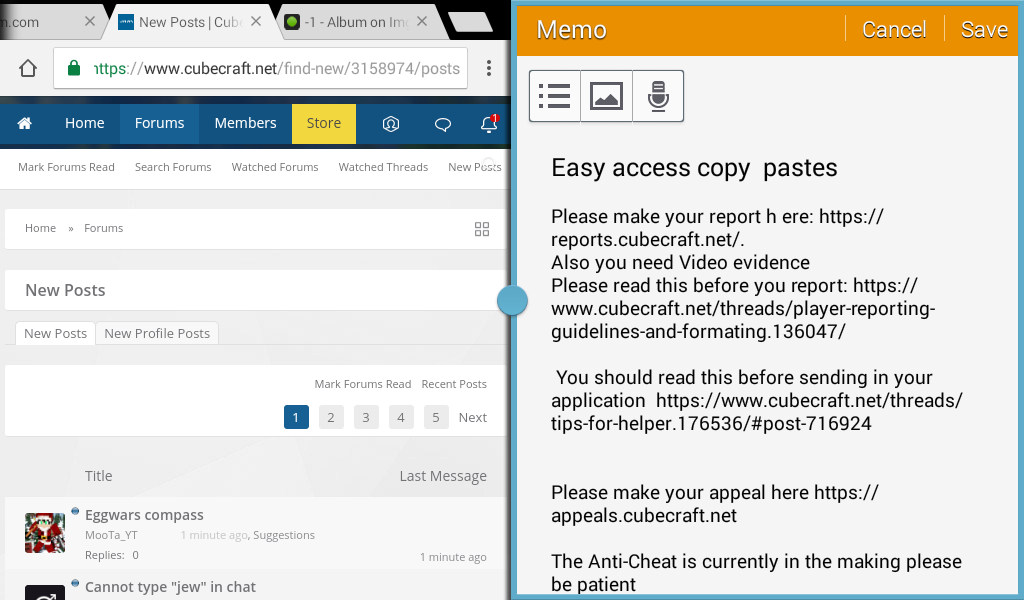Open the Forums navigation item
The height and width of the screenshot is (600, 1024).
coord(159,123)
